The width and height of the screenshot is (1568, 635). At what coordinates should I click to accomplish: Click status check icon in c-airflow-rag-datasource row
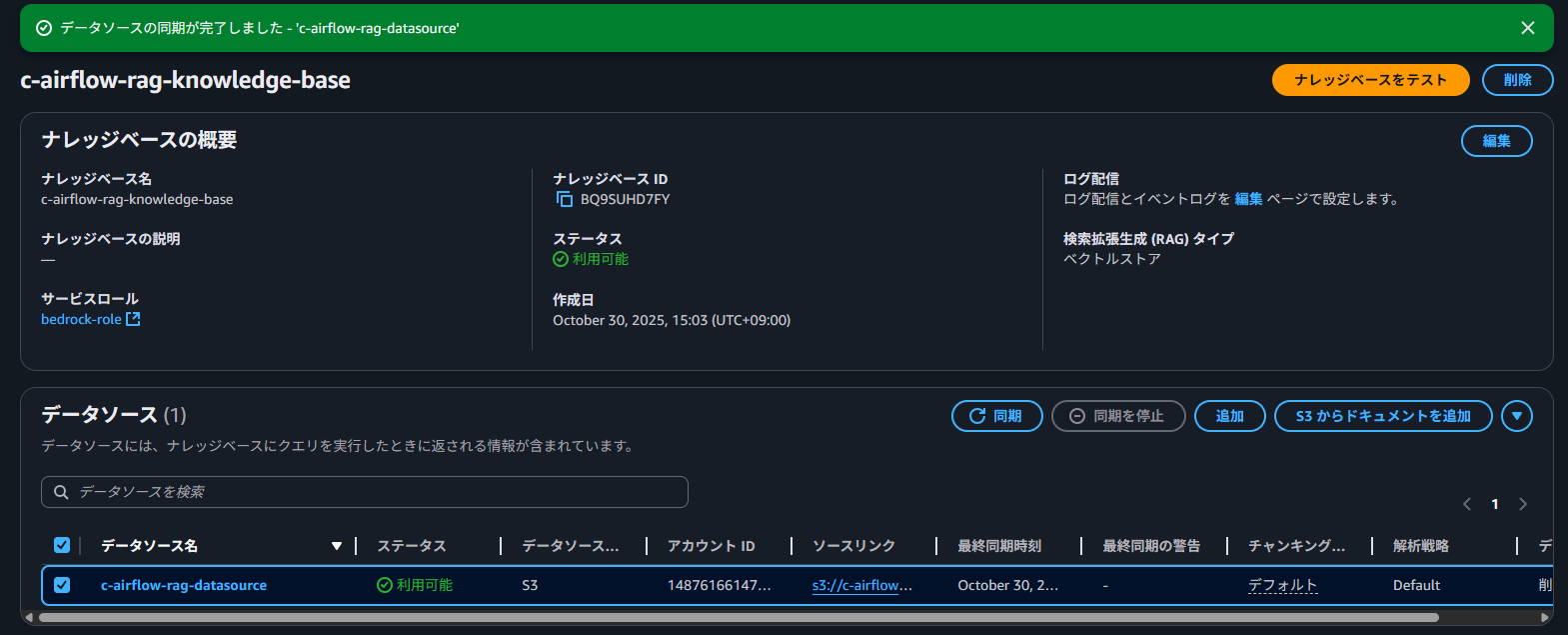coord(385,585)
